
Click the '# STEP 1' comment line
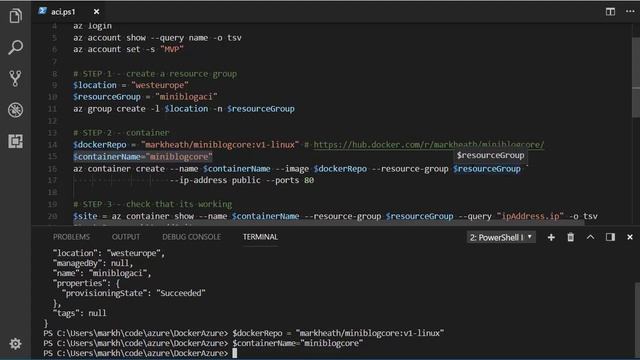pos(155,74)
